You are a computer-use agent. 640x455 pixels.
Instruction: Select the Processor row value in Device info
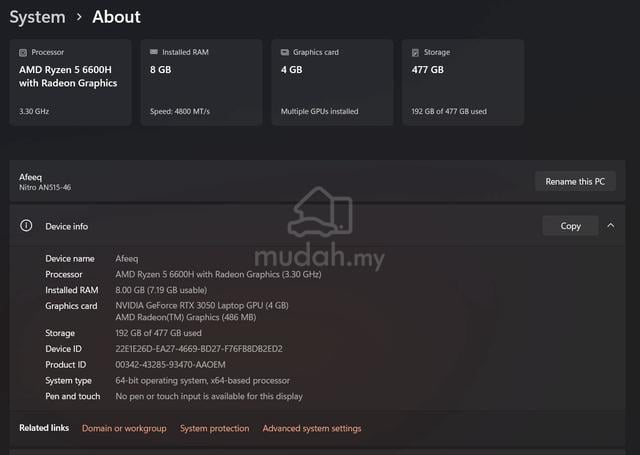click(218, 275)
